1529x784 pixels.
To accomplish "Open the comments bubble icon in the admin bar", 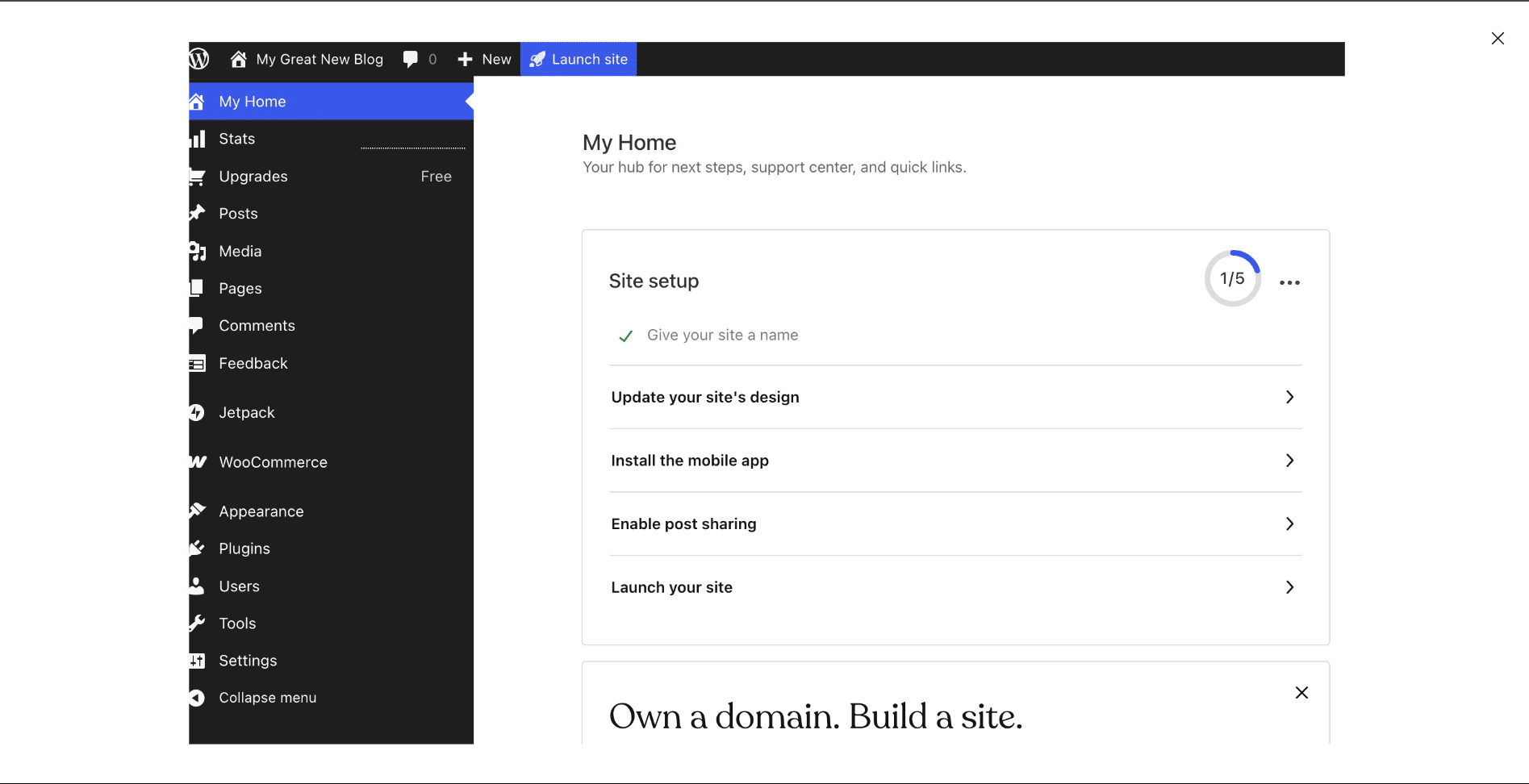I will pos(411,59).
